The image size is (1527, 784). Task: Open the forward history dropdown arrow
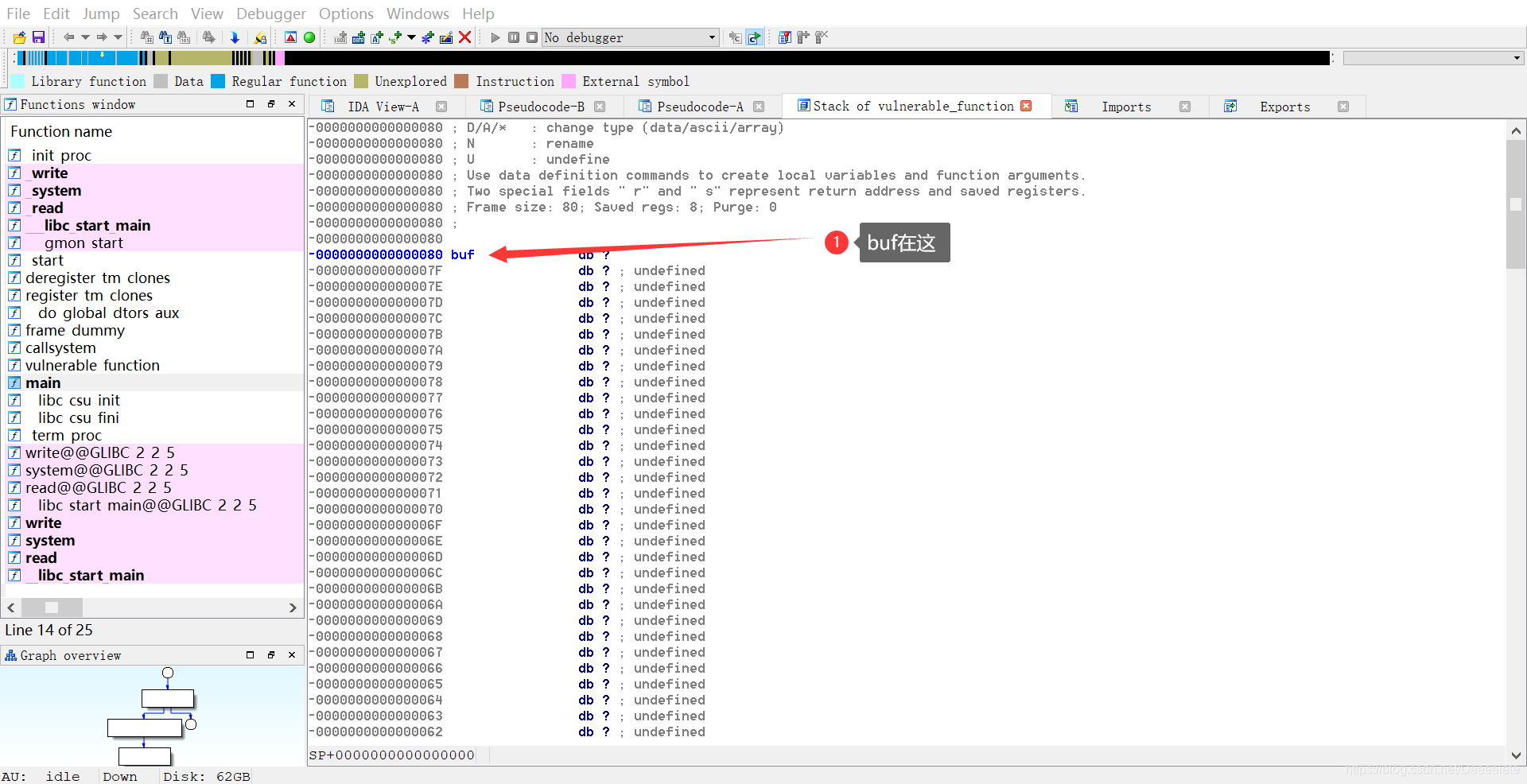(119, 37)
